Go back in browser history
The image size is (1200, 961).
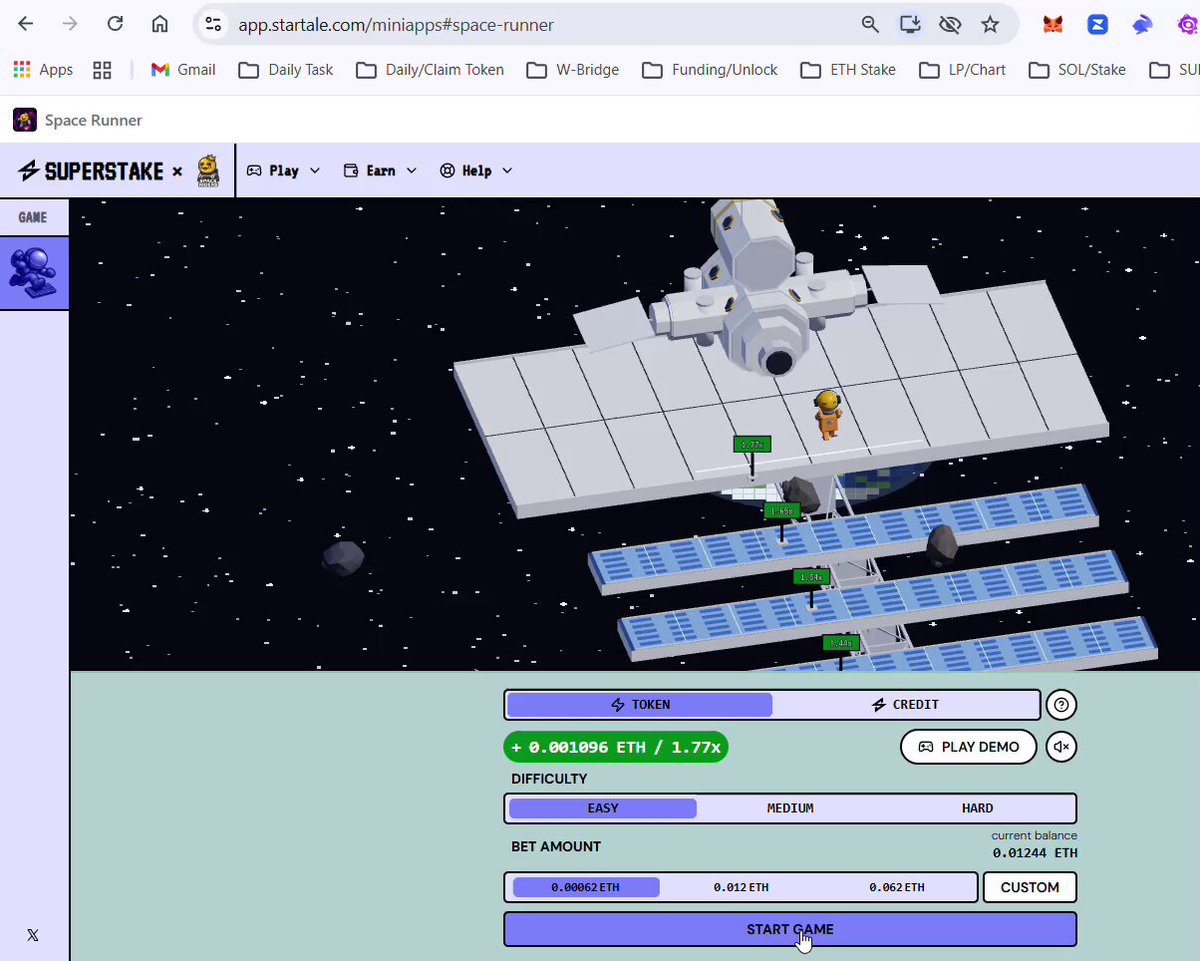coord(26,24)
